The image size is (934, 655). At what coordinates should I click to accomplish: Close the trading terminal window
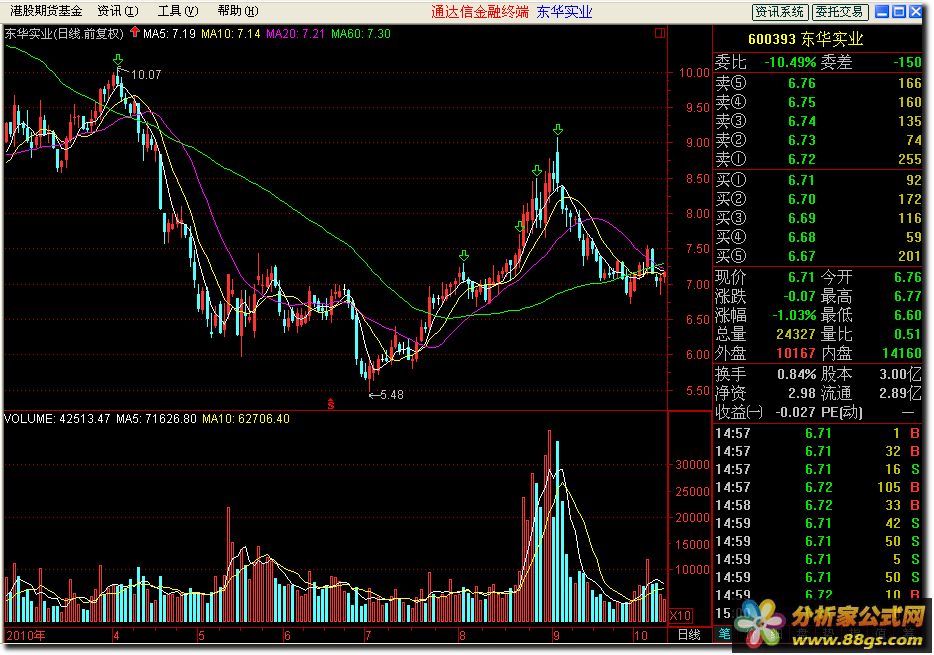[916, 11]
